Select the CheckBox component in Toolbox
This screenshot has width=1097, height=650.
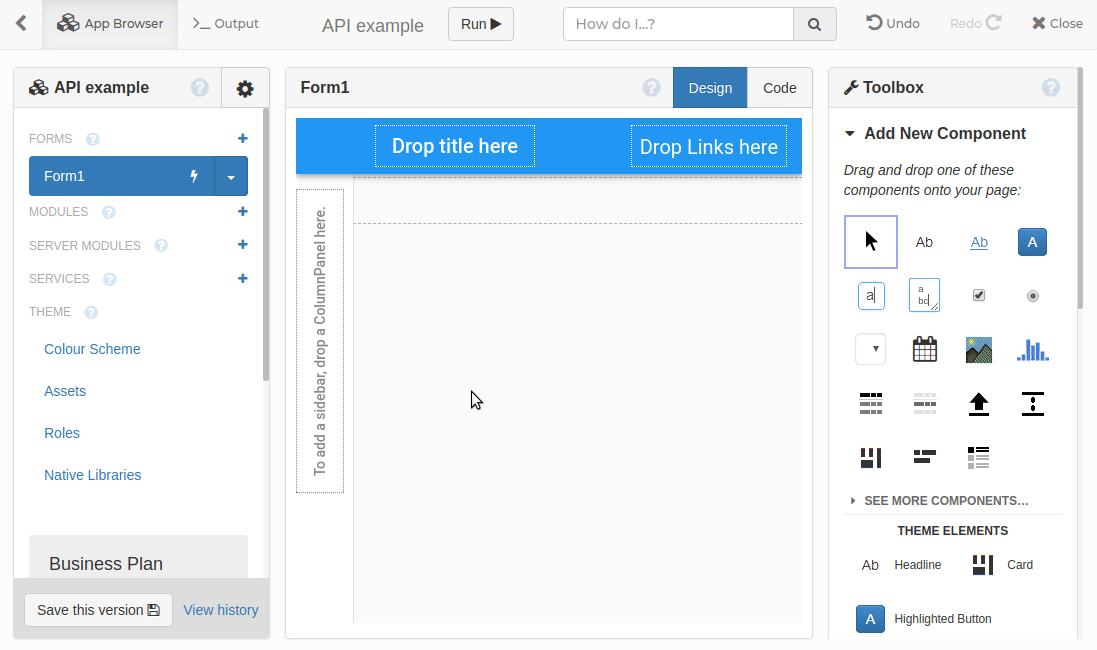(x=979, y=295)
